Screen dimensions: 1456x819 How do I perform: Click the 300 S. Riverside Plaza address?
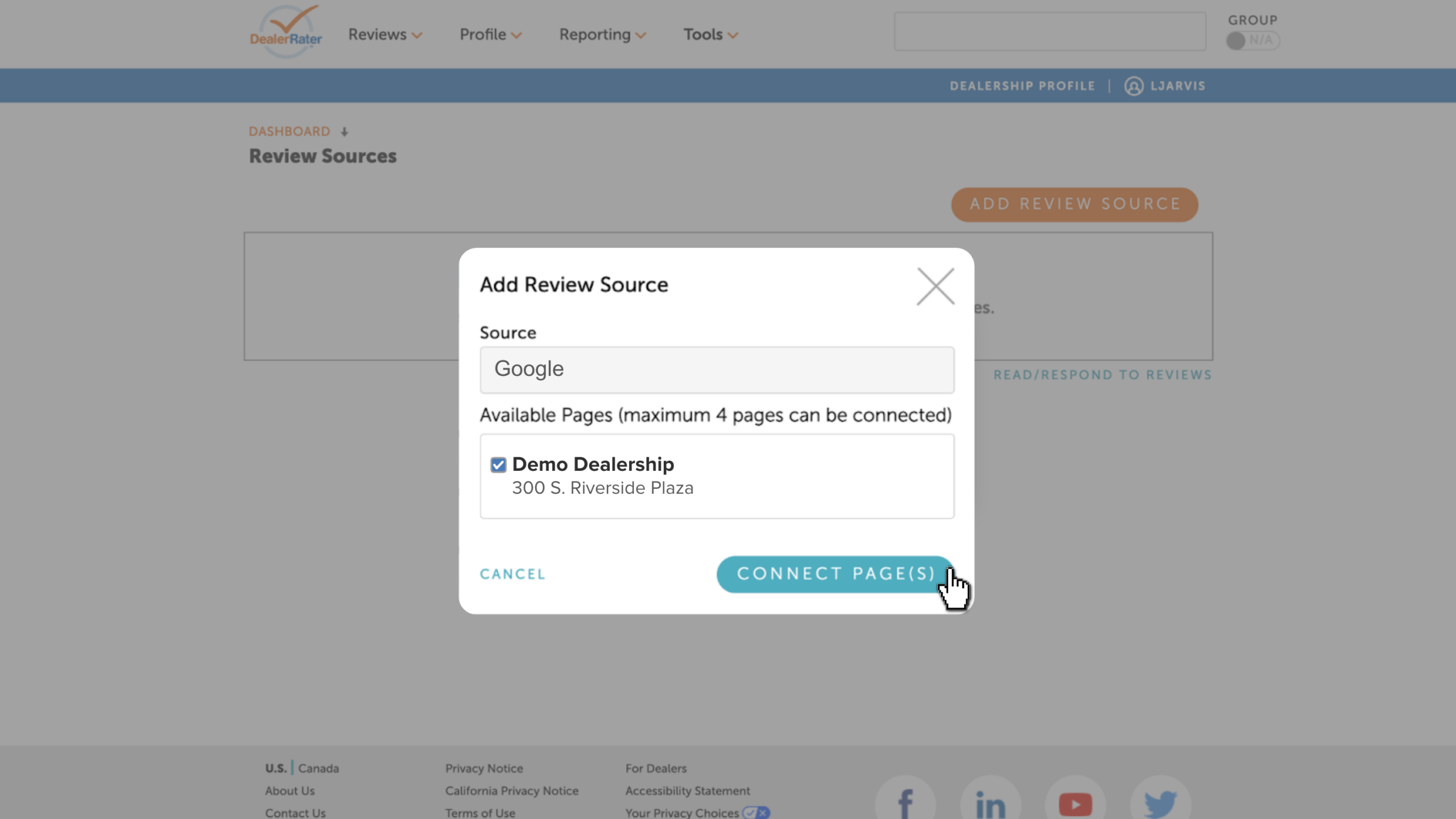(602, 488)
